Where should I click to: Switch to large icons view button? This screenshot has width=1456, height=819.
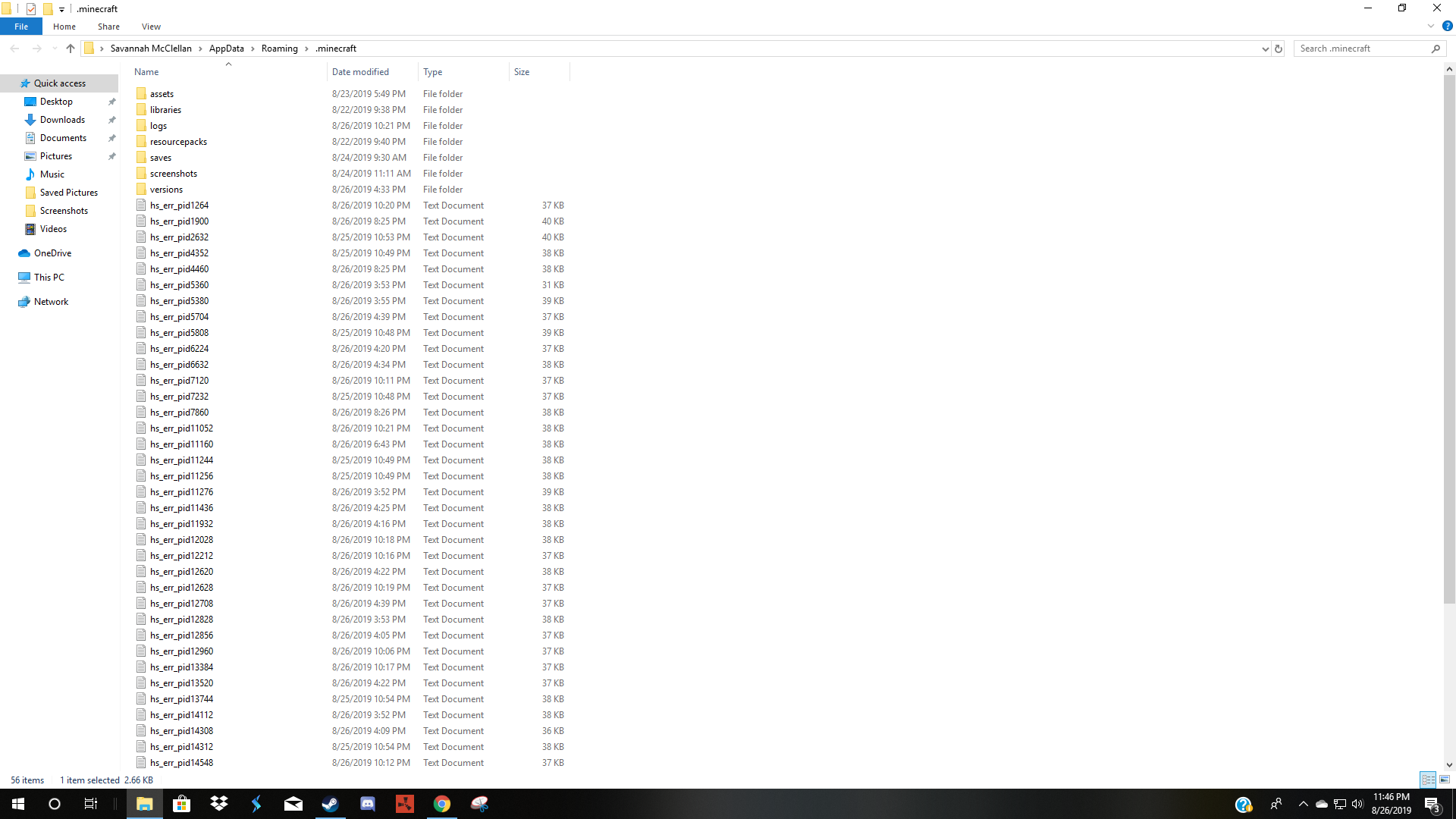(1445, 780)
